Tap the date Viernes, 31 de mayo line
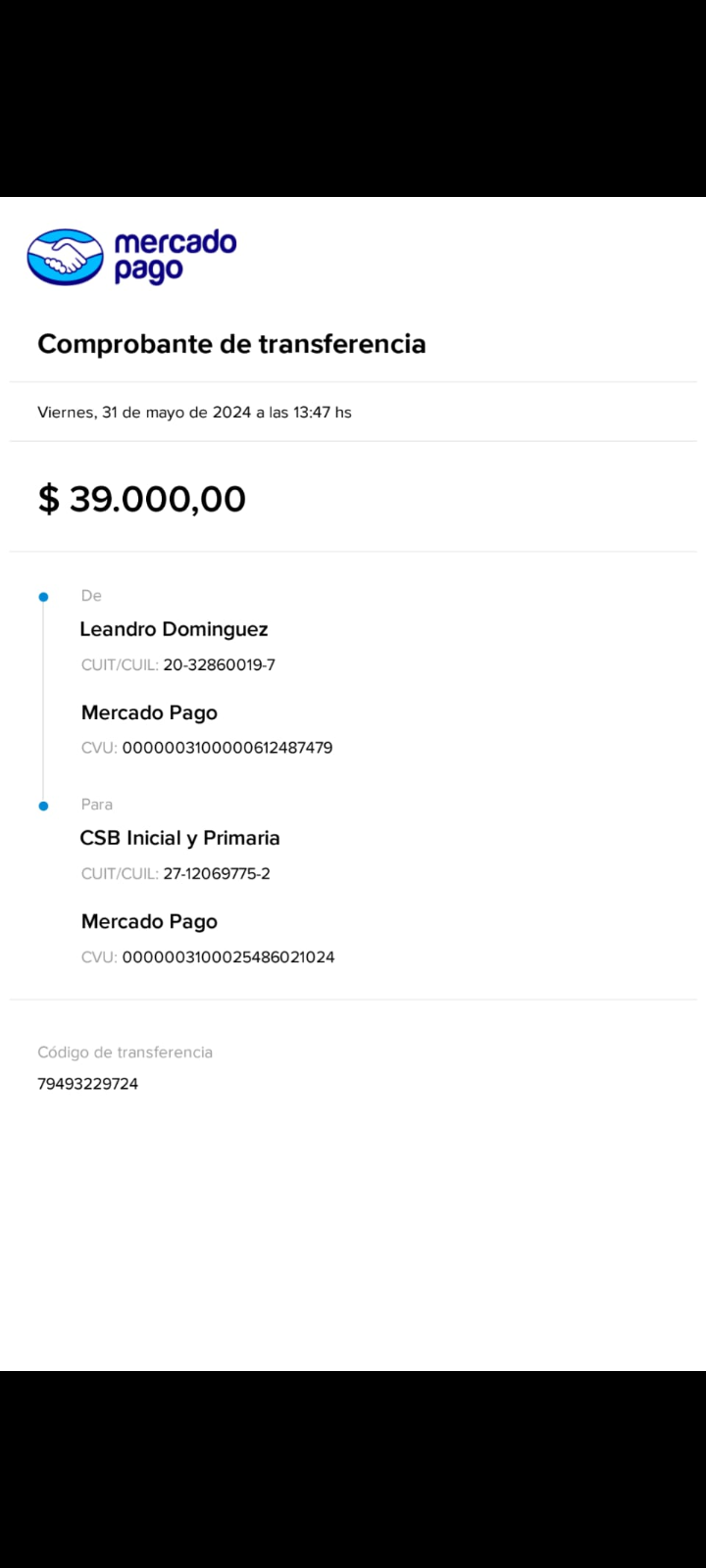The image size is (706, 1568). [x=194, y=413]
